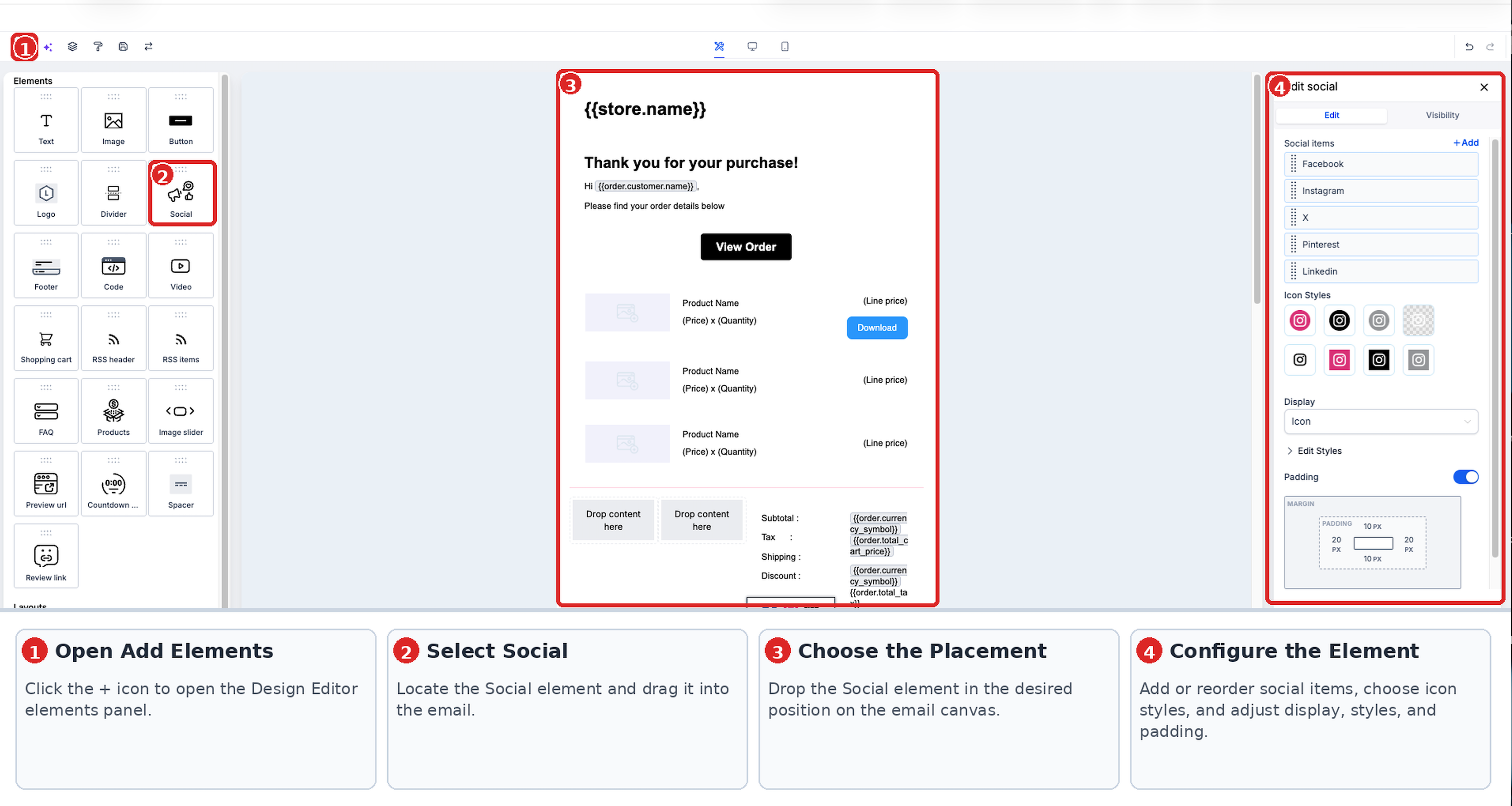Viewport: 1512px width, 806px height.
Task: Expand the Edit Styles section
Action: 1313,451
